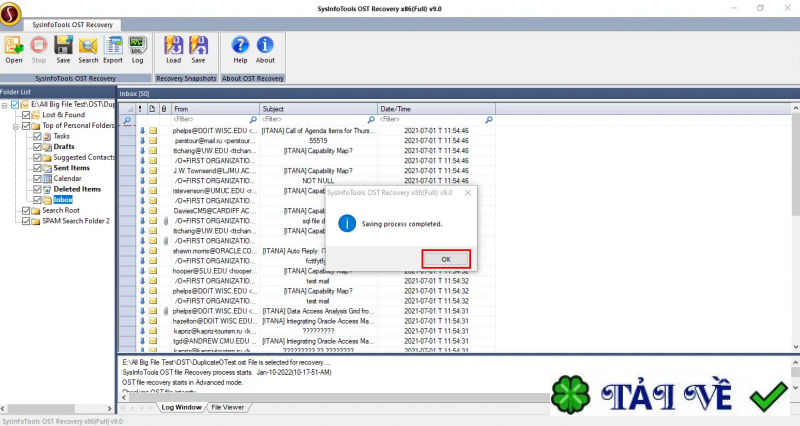
Task: Sort by the From column header
Action: tap(215, 109)
